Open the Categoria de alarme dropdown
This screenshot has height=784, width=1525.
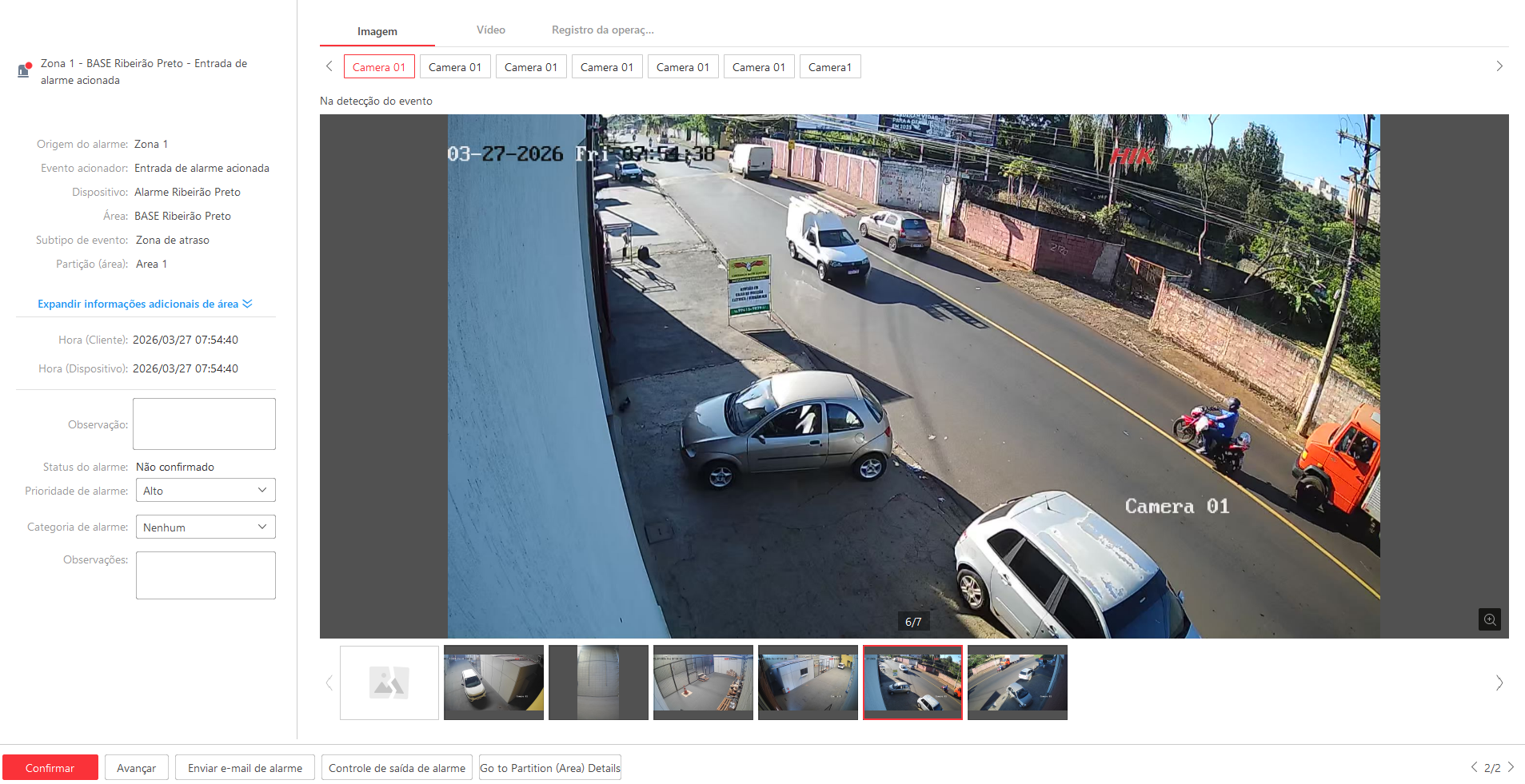tap(206, 527)
